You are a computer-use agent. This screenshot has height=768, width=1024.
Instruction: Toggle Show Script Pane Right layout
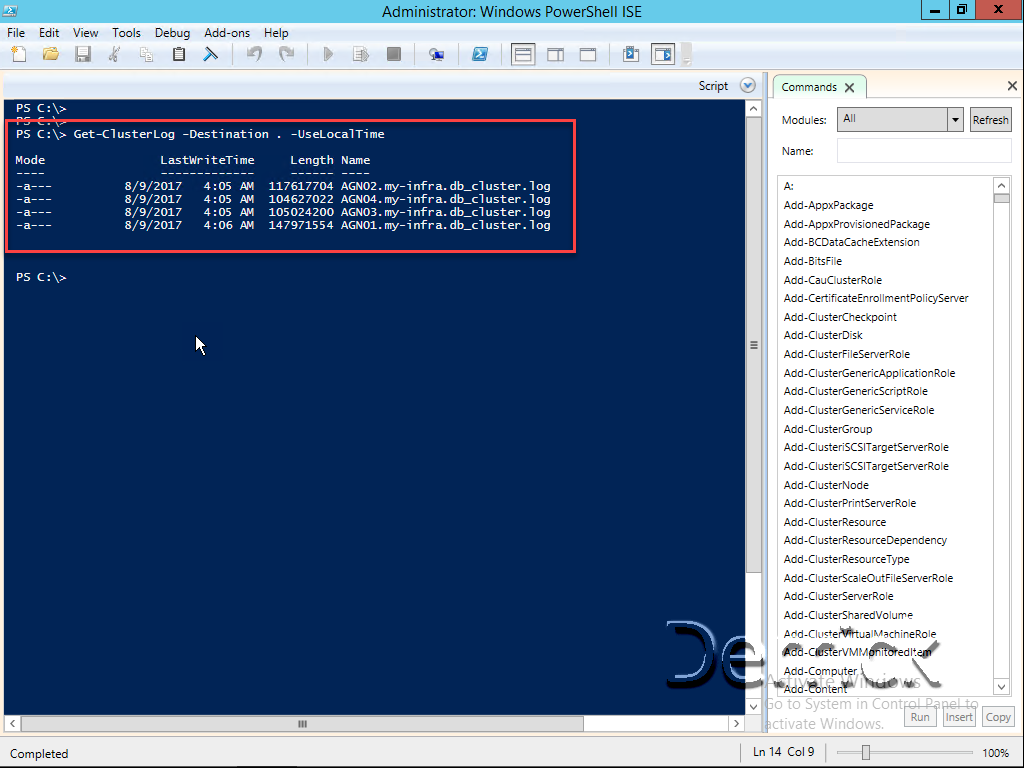coord(556,54)
